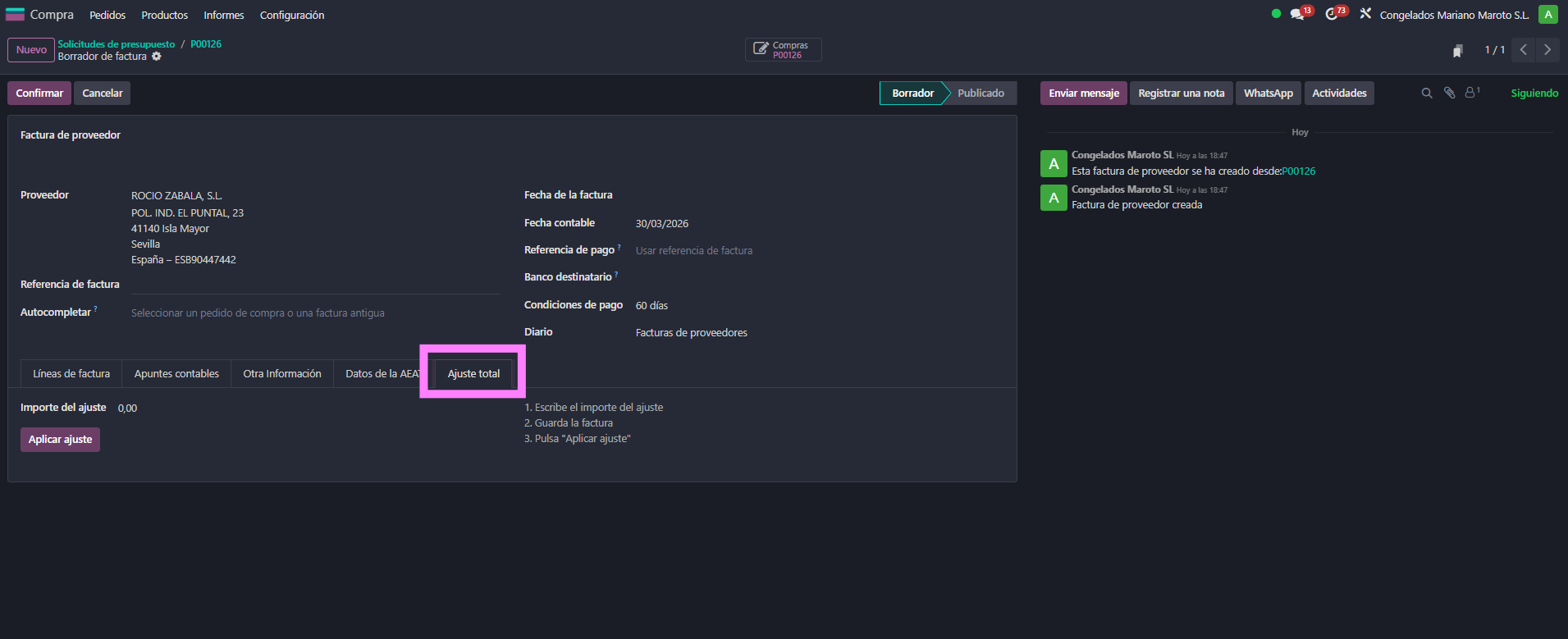The height and width of the screenshot is (639, 1568).
Task: Open the Compras P00126 smart button
Action: (783, 50)
